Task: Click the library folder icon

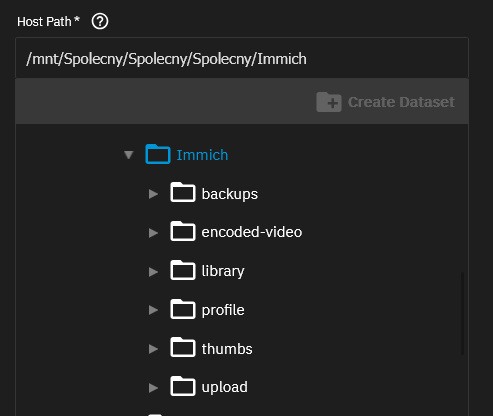Action: 183,270
